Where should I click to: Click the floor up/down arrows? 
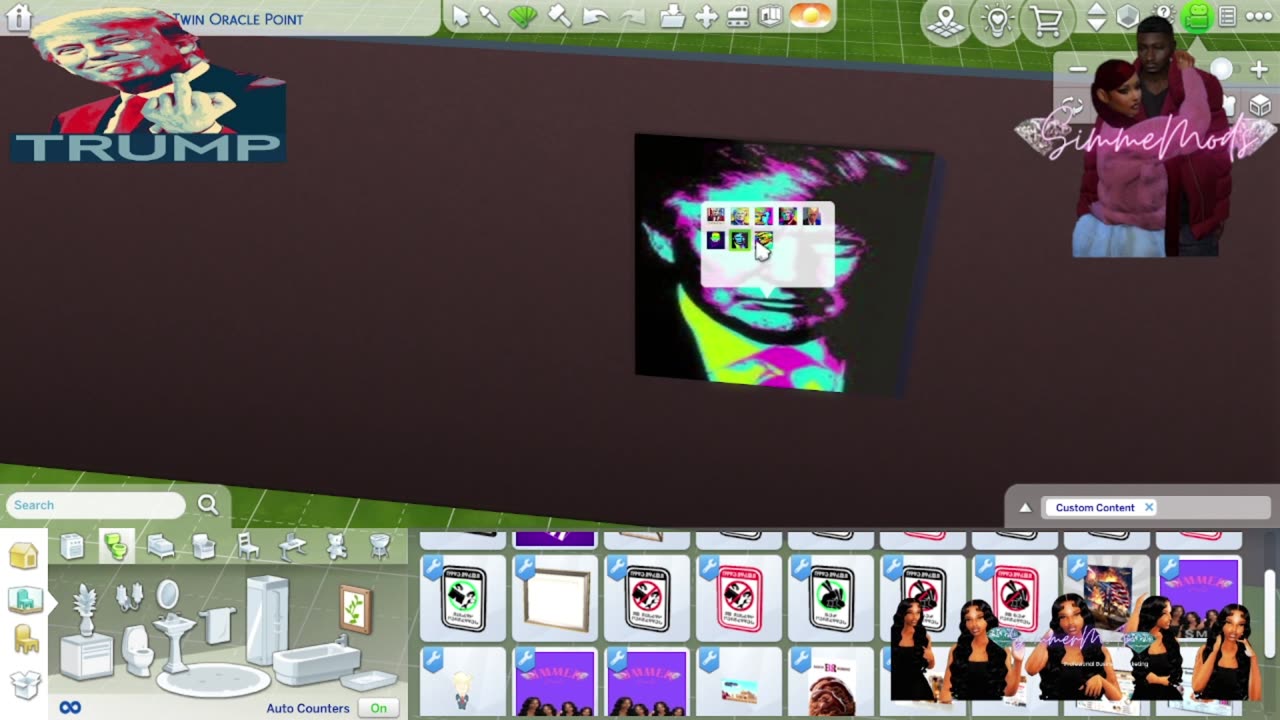(x=1096, y=17)
